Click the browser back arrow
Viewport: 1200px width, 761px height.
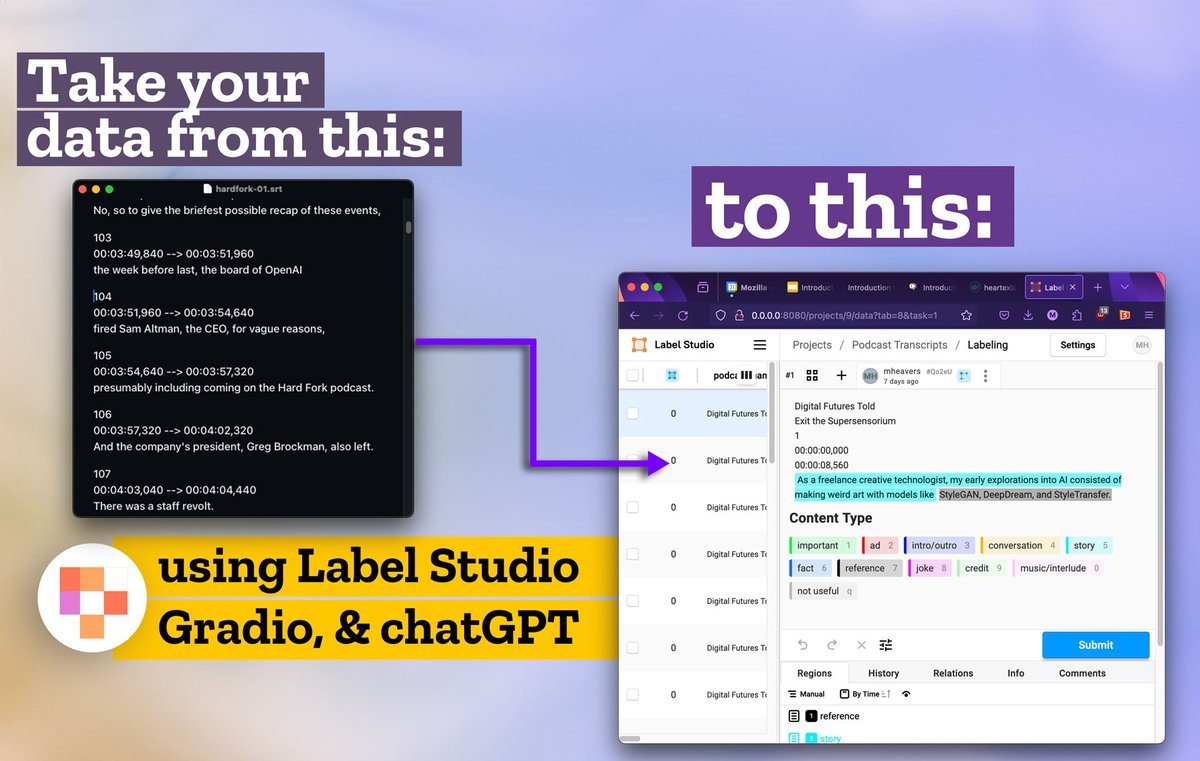[634, 315]
